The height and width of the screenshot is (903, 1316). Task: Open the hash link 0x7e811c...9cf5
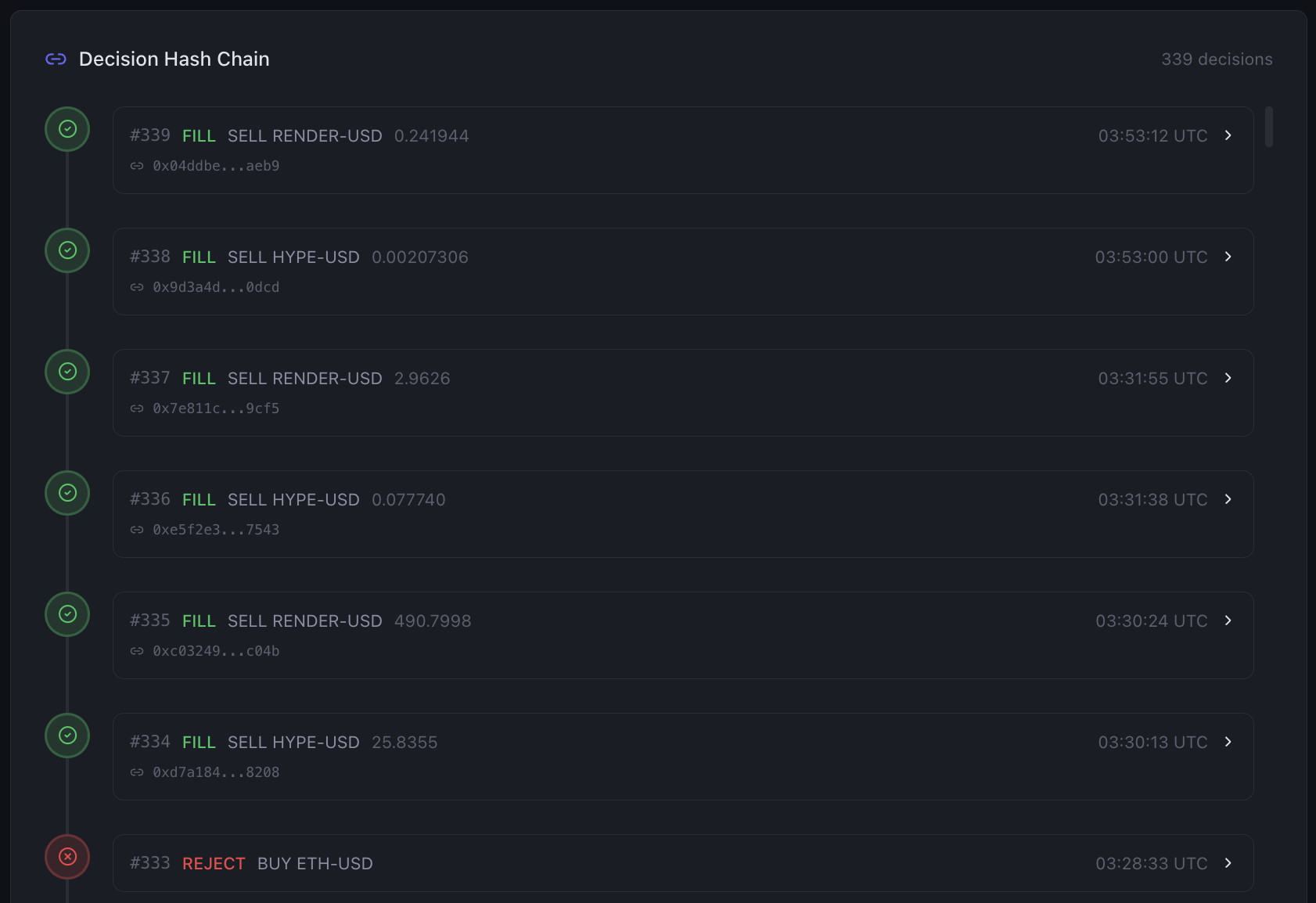pyautogui.click(x=216, y=408)
